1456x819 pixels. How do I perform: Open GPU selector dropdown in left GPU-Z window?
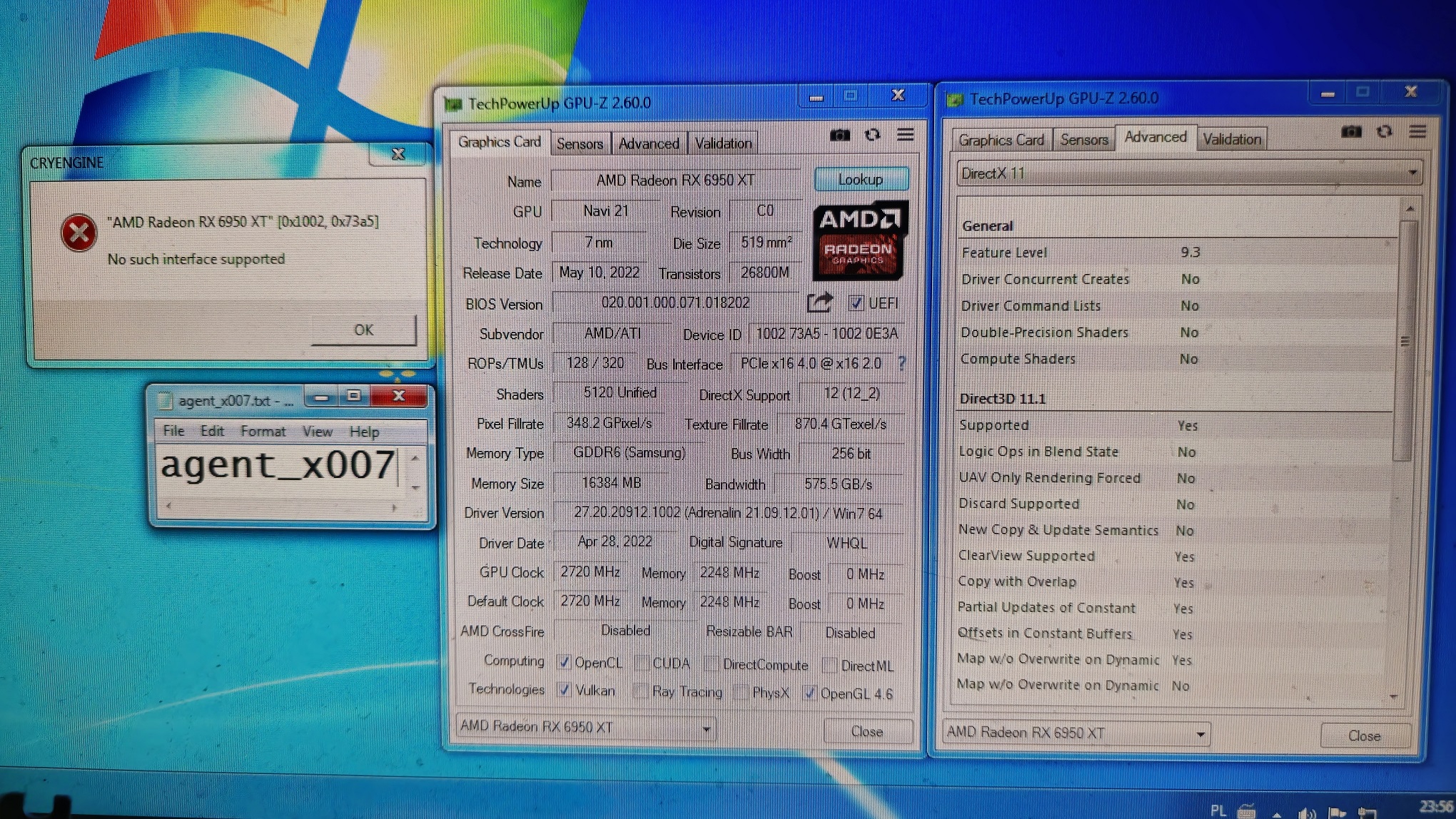[x=585, y=727]
